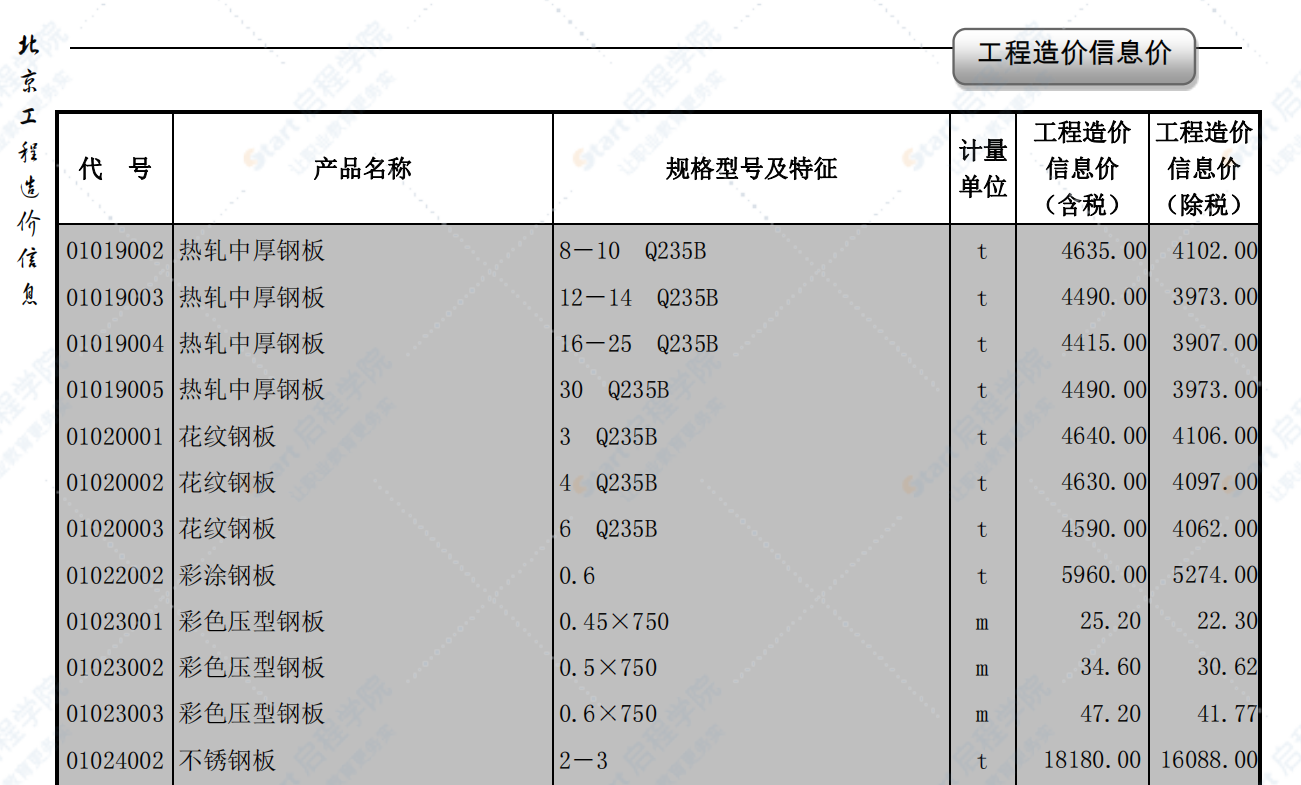
Task: Click code cell 01020002
Action: (115, 483)
